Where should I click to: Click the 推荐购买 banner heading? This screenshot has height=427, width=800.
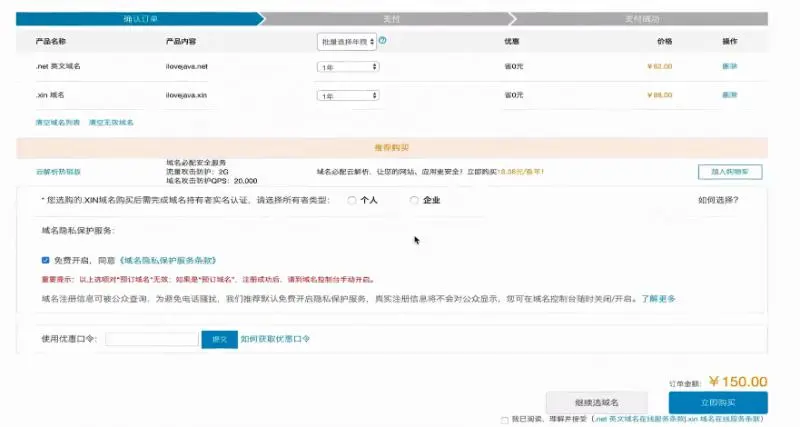[x=391, y=147]
